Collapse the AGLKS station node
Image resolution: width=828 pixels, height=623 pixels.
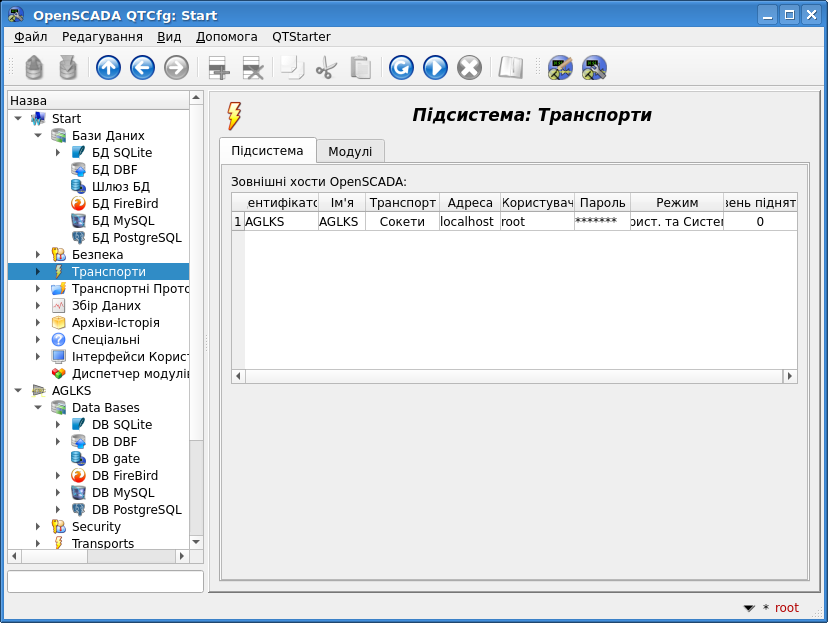(x=18, y=390)
